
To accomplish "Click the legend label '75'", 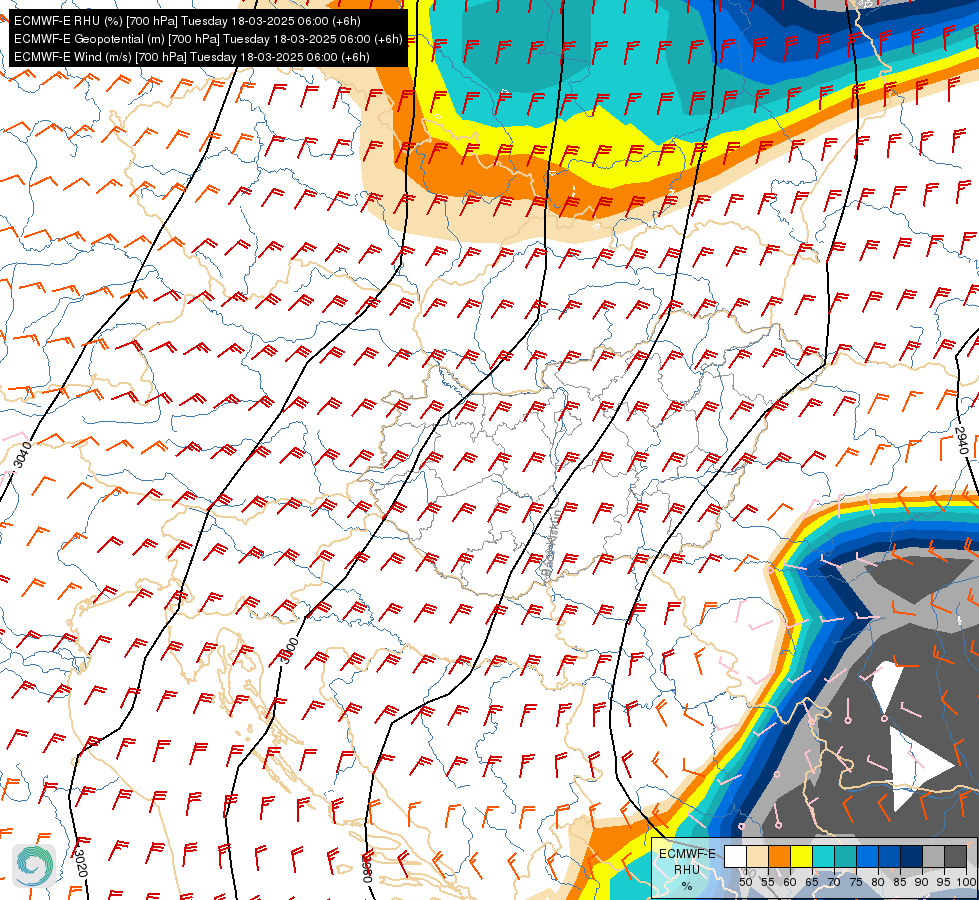I will (x=856, y=882).
